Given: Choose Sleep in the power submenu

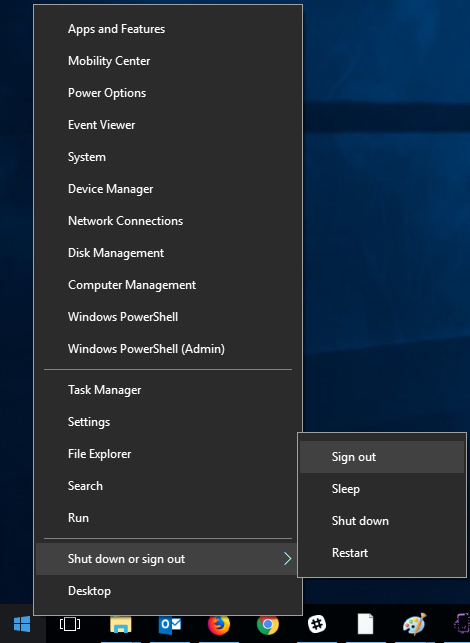Looking at the screenshot, I should pyautogui.click(x=382, y=489).
